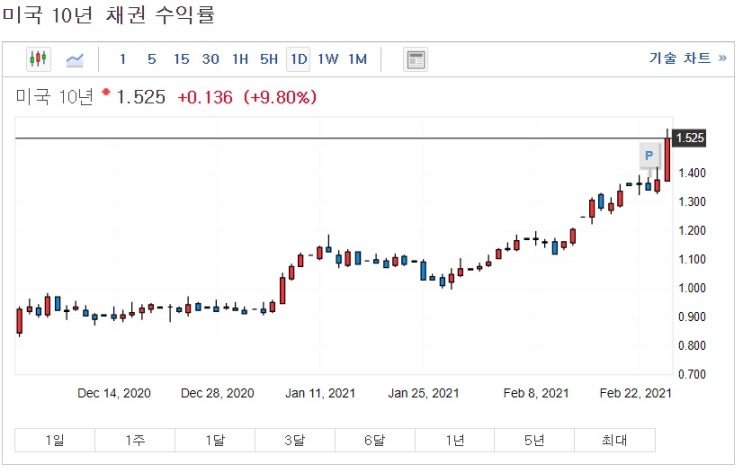Choose the 최대 time range
Viewport: 743px width, 473px height.
point(615,440)
